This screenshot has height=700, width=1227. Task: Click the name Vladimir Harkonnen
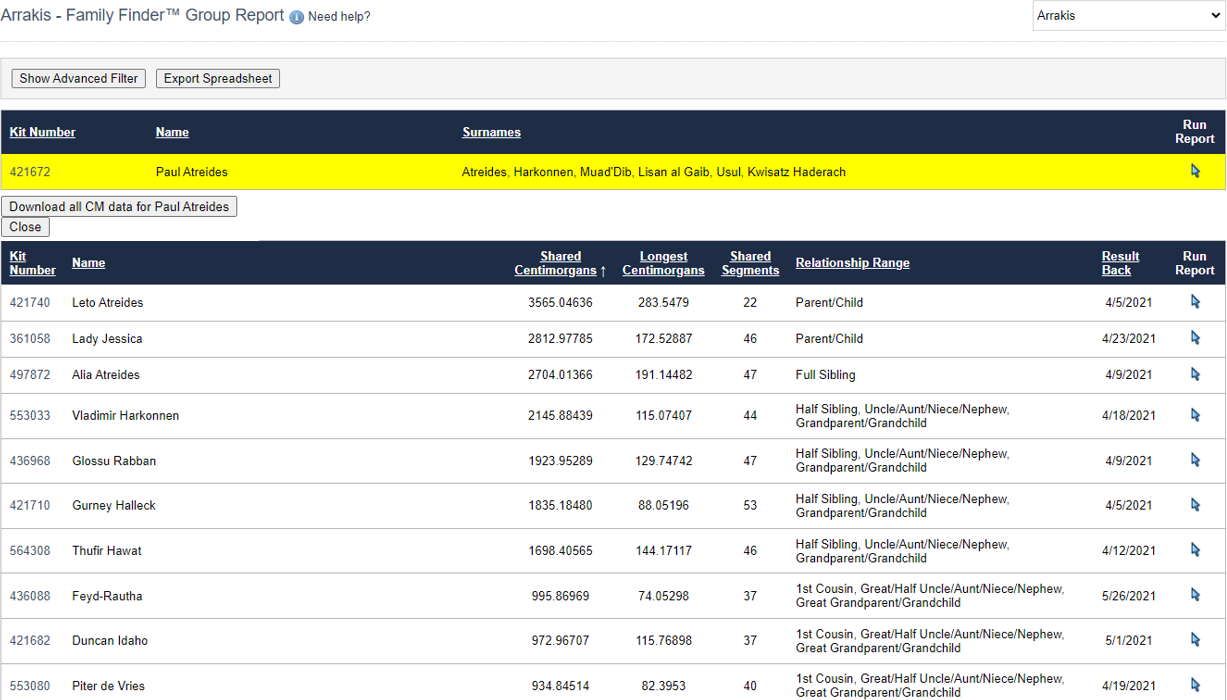point(126,416)
